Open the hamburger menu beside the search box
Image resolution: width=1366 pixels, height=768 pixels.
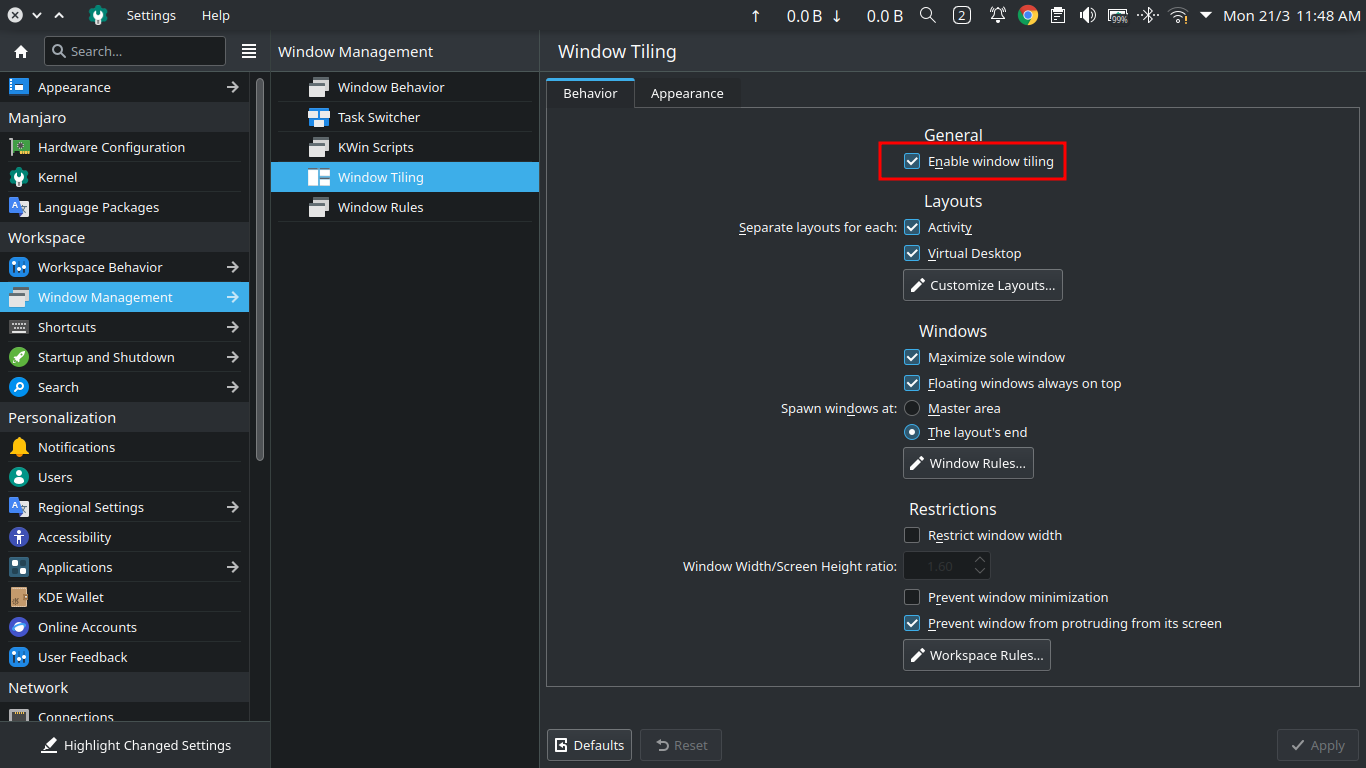click(249, 51)
